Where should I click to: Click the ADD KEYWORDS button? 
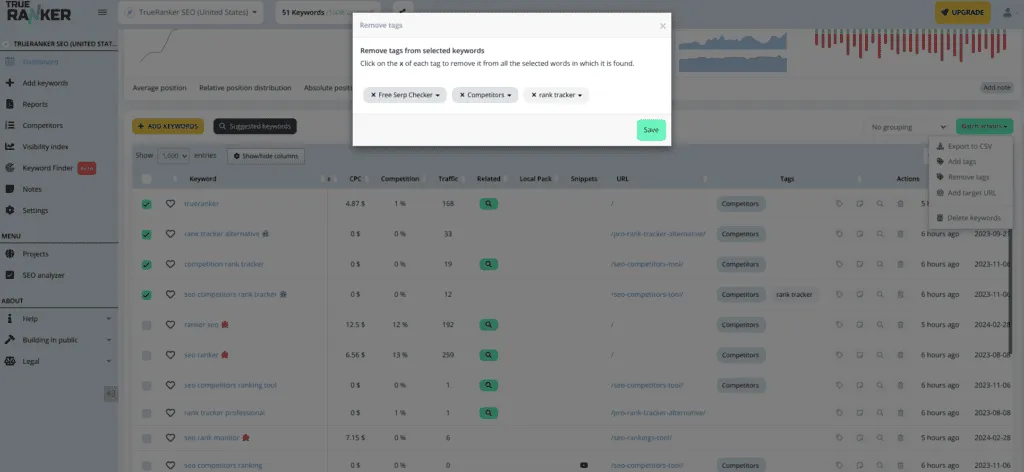(168, 126)
